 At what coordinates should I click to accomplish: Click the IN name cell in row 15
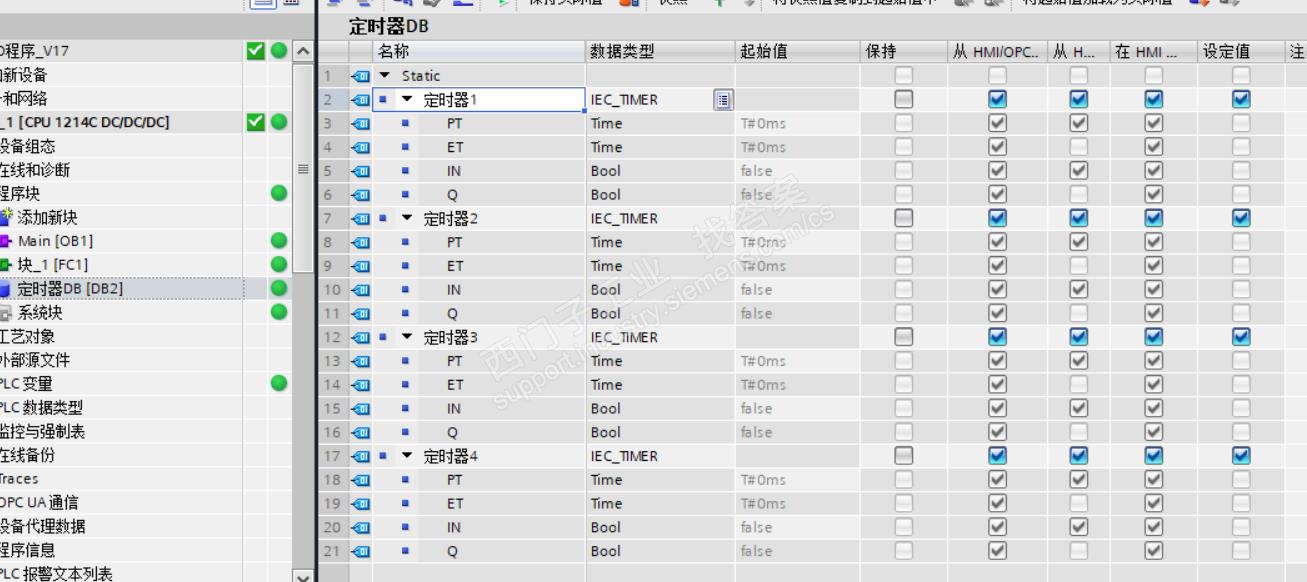pos(454,408)
